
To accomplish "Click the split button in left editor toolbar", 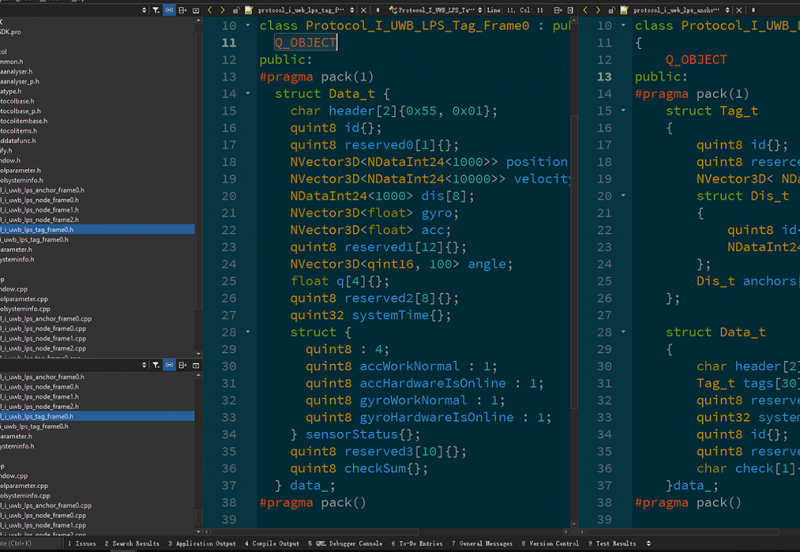I will click(x=558, y=10).
